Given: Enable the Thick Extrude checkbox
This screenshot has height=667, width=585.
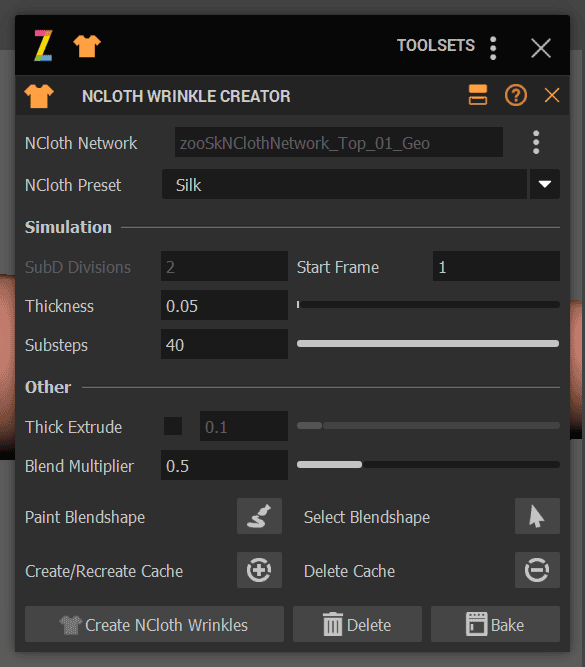Looking at the screenshot, I should 173,426.
